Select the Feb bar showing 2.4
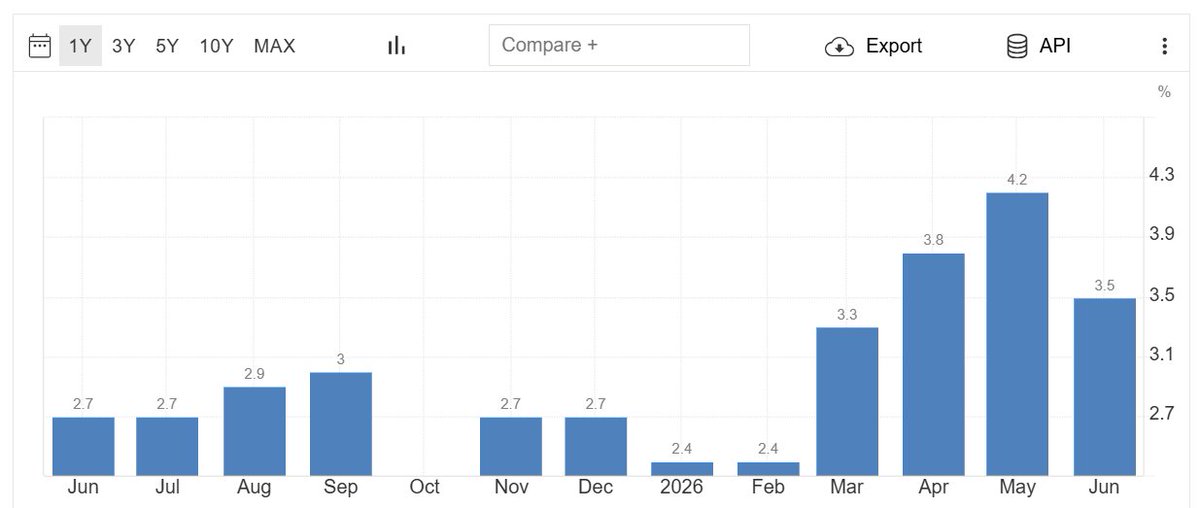The height and width of the screenshot is (508, 1200). point(768,469)
